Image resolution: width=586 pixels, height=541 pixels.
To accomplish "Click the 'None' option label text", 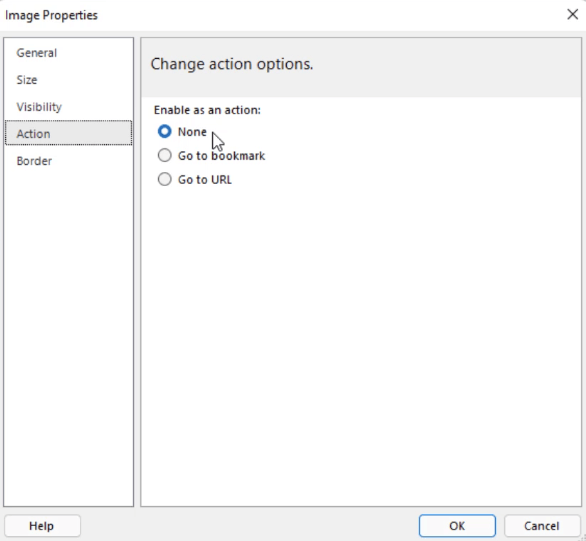I will pyautogui.click(x=192, y=132).
